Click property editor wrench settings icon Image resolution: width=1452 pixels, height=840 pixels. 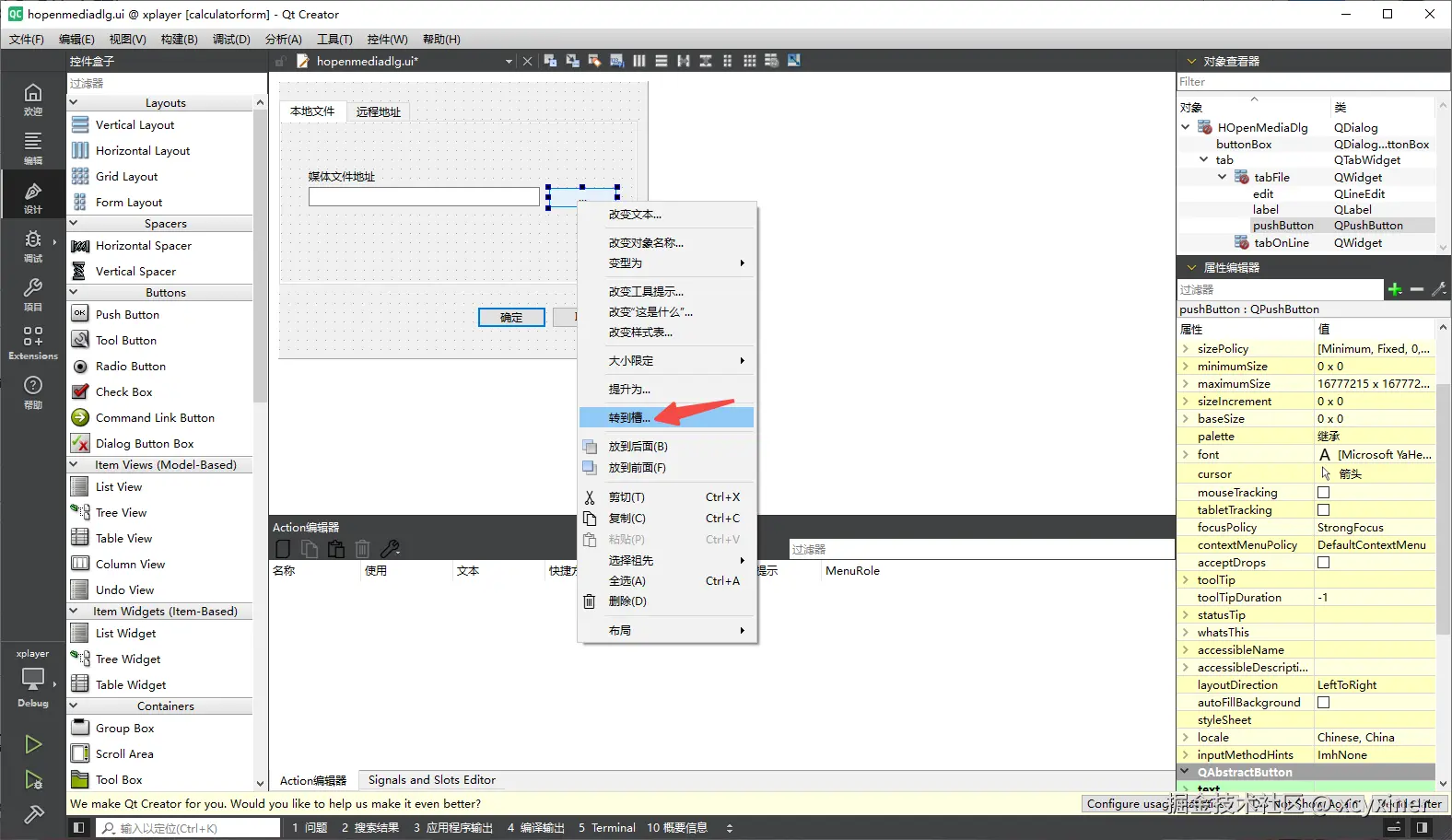click(x=1439, y=289)
